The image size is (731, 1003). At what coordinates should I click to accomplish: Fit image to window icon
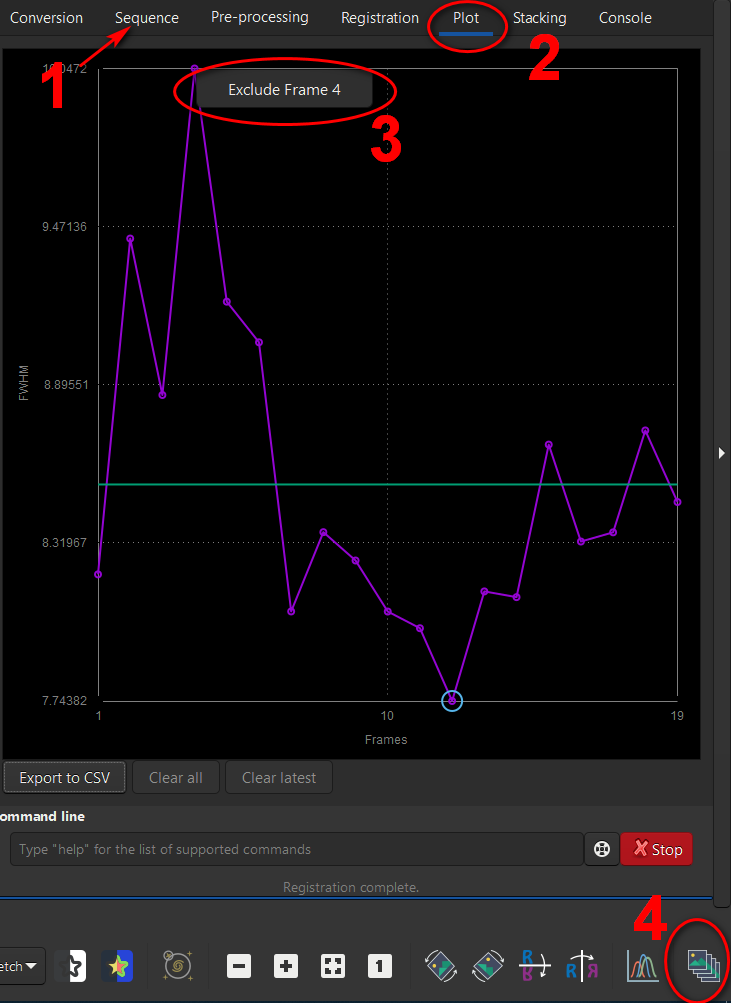point(333,966)
